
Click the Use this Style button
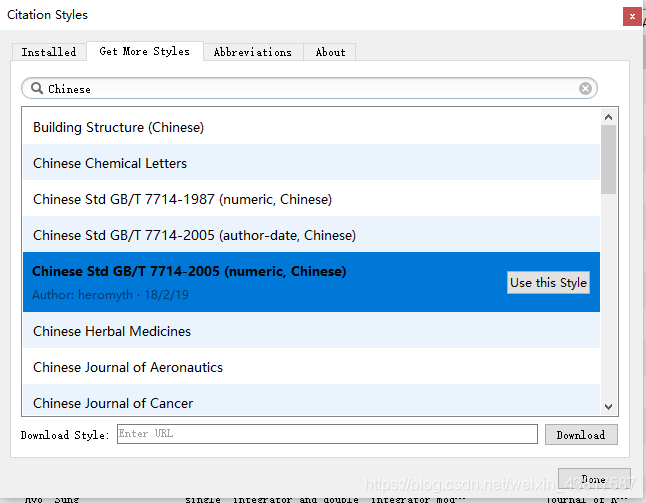[548, 283]
